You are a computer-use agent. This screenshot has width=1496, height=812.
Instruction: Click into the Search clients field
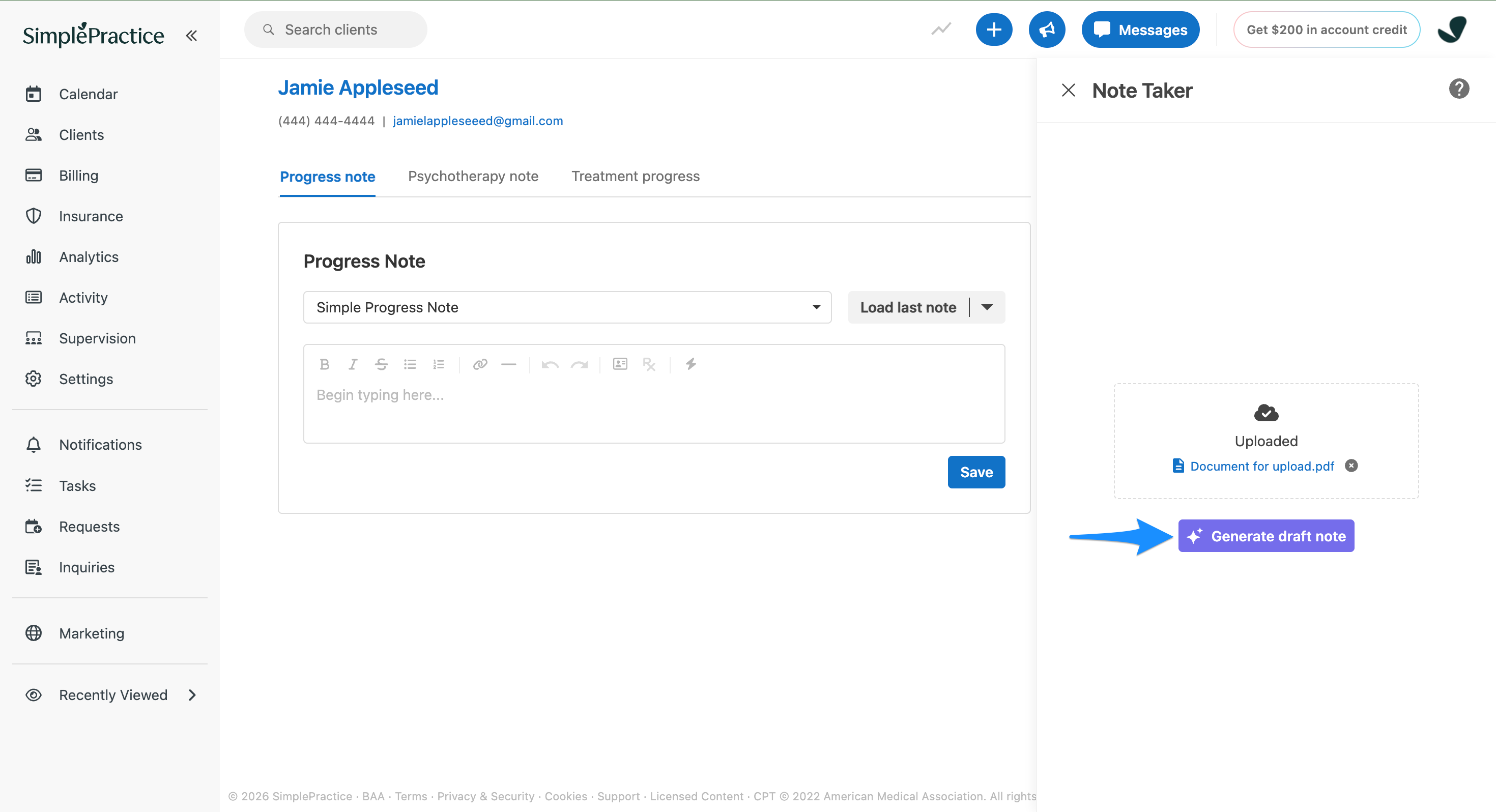point(335,30)
